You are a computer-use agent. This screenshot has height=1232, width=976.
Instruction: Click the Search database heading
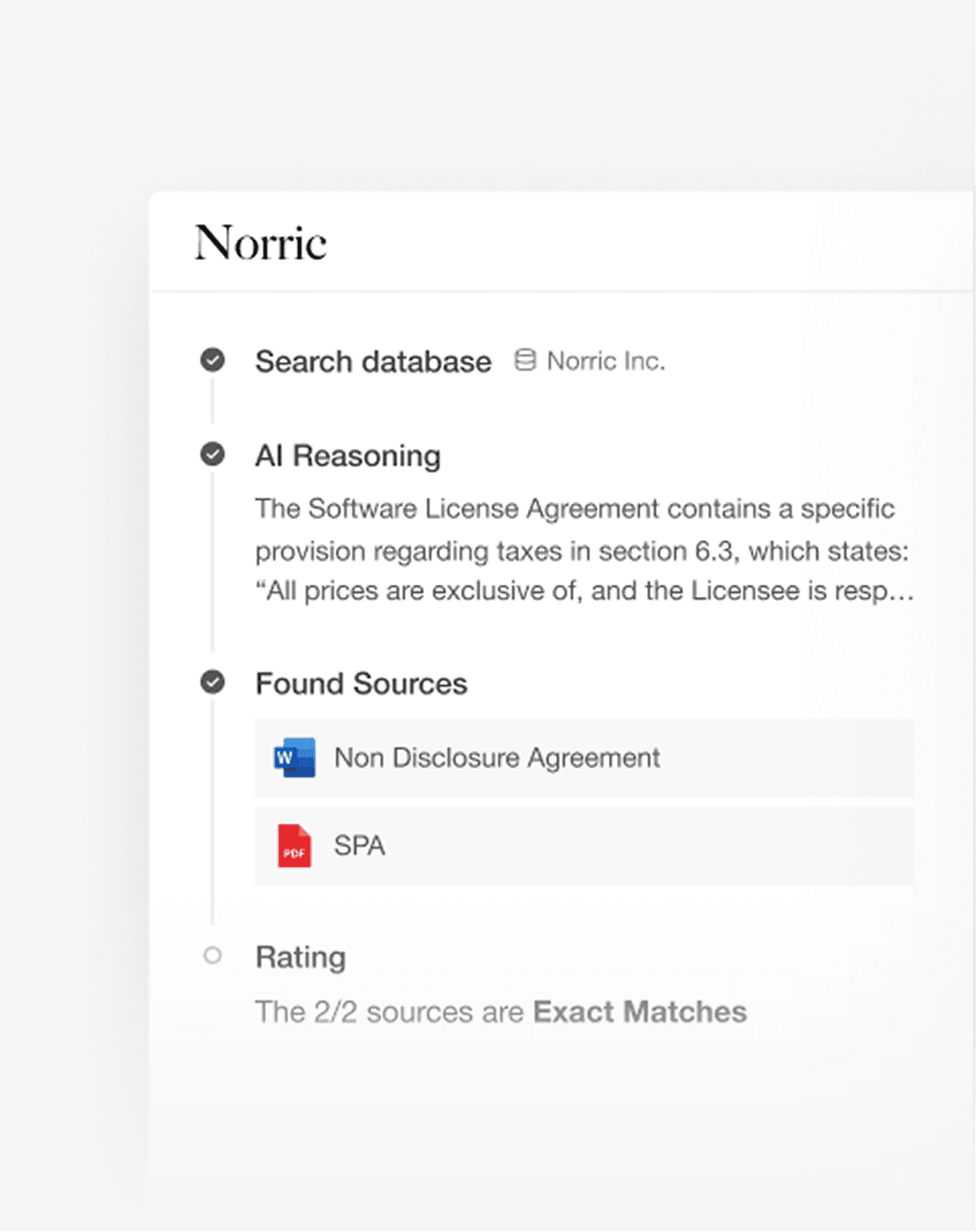pyautogui.click(x=373, y=361)
